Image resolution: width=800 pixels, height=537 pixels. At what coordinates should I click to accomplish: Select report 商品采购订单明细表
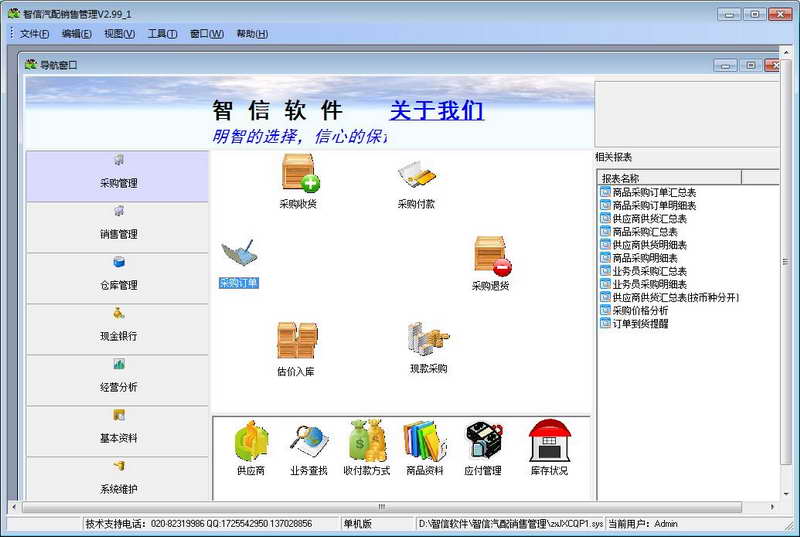pos(648,206)
